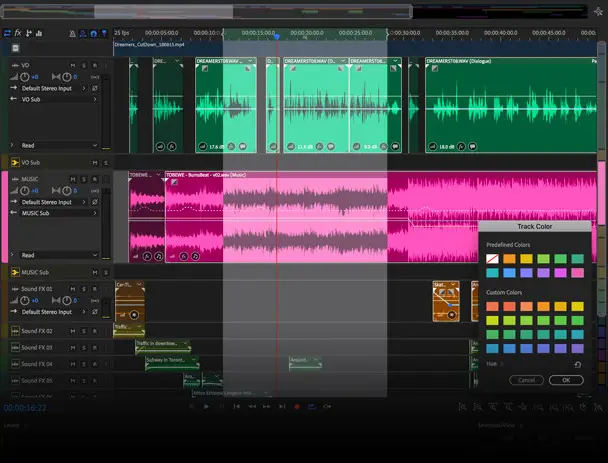608x463 pixels.
Task: Click the inputs/outputs swap icon in toolbar
Action: point(6,33)
